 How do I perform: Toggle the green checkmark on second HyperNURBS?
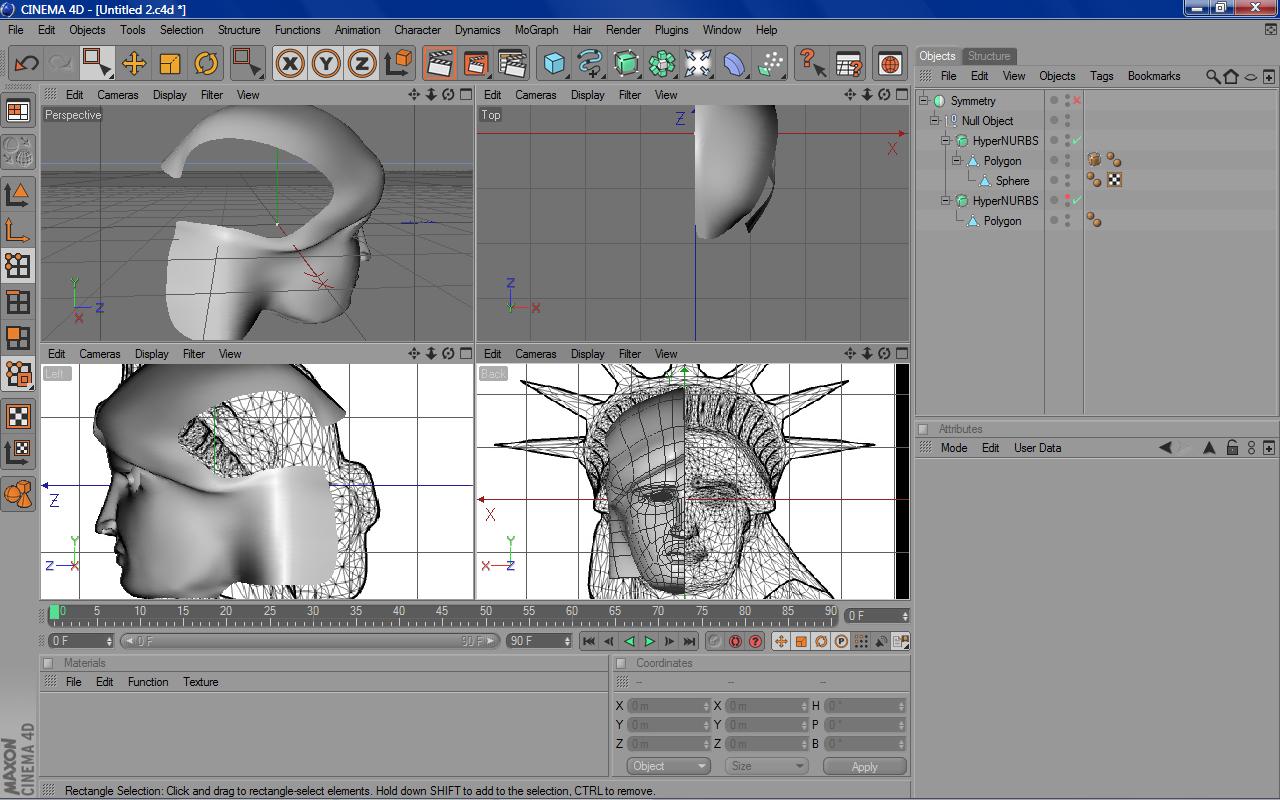tap(1077, 201)
